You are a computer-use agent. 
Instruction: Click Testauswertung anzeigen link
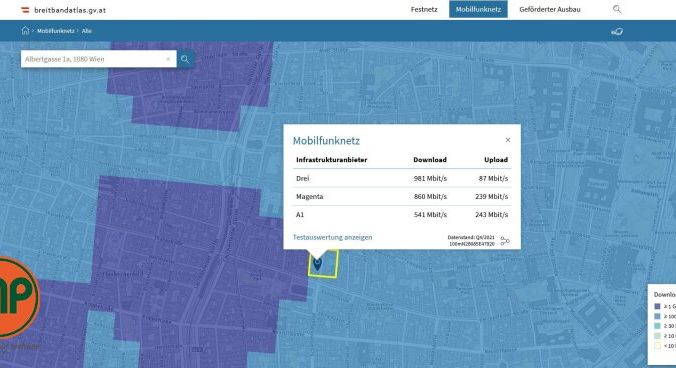(x=332, y=237)
